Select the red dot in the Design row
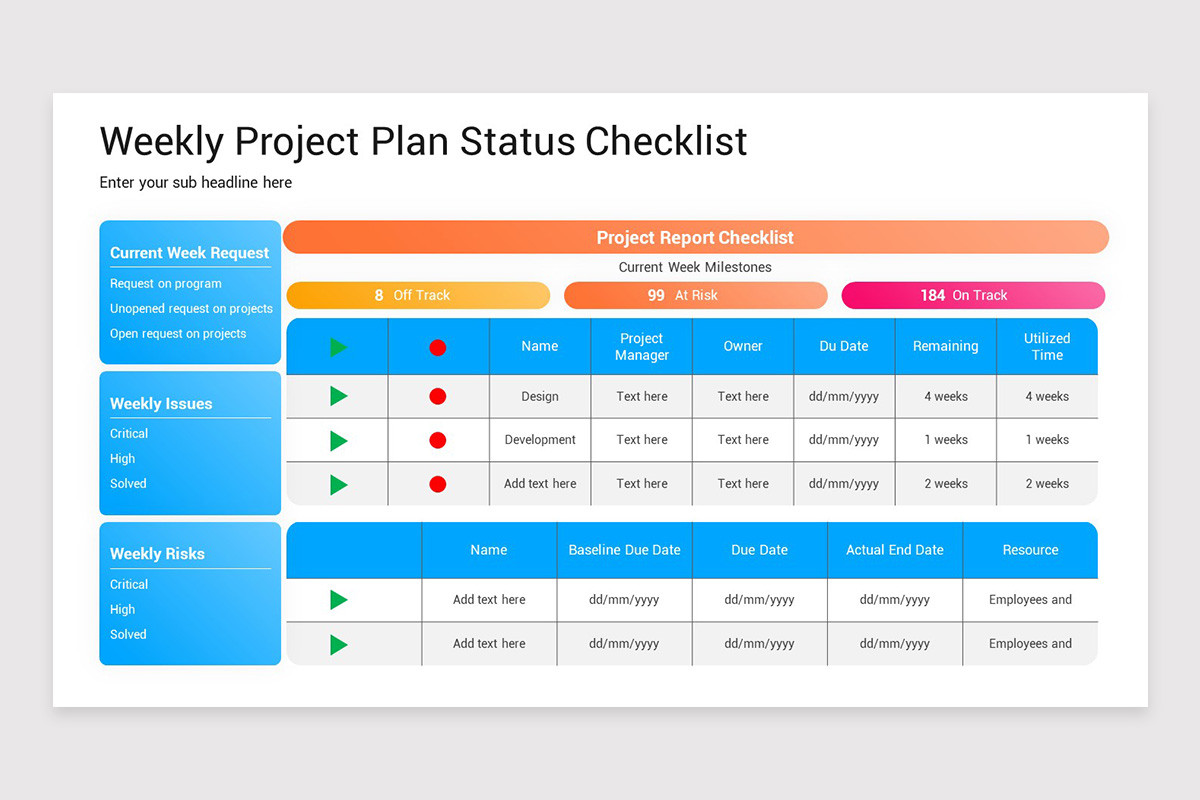The height and width of the screenshot is (800, 1200). point(437,396)
